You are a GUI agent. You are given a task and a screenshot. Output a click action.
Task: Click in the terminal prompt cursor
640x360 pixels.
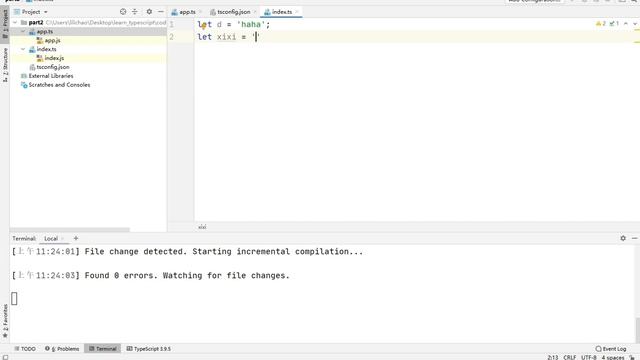tap(14, 299)
